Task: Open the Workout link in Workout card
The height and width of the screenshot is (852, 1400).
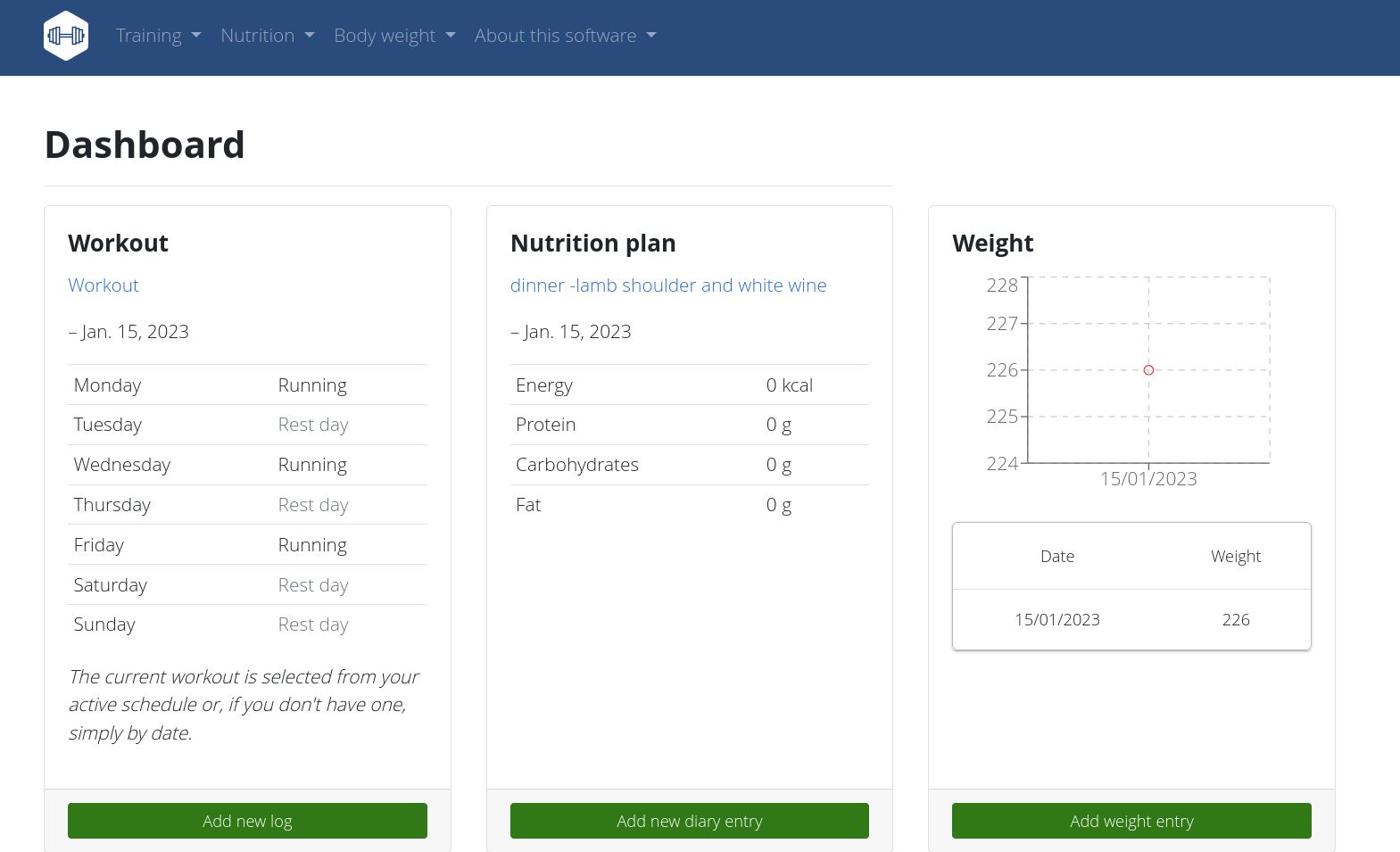Action: (x=104, y=285)
